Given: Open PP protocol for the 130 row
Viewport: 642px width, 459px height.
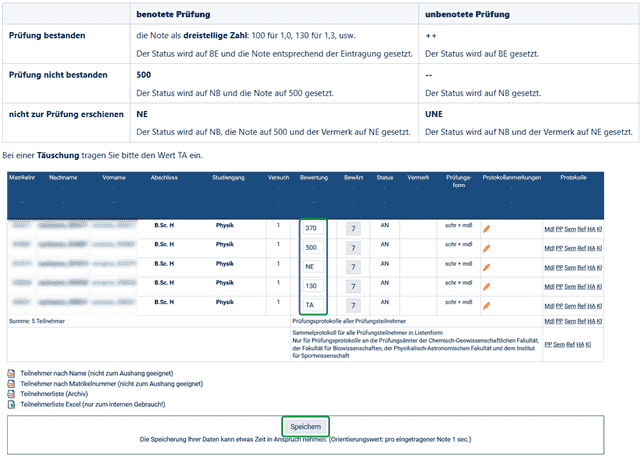Looking at the screenshot, I should (x=559, y=287).
